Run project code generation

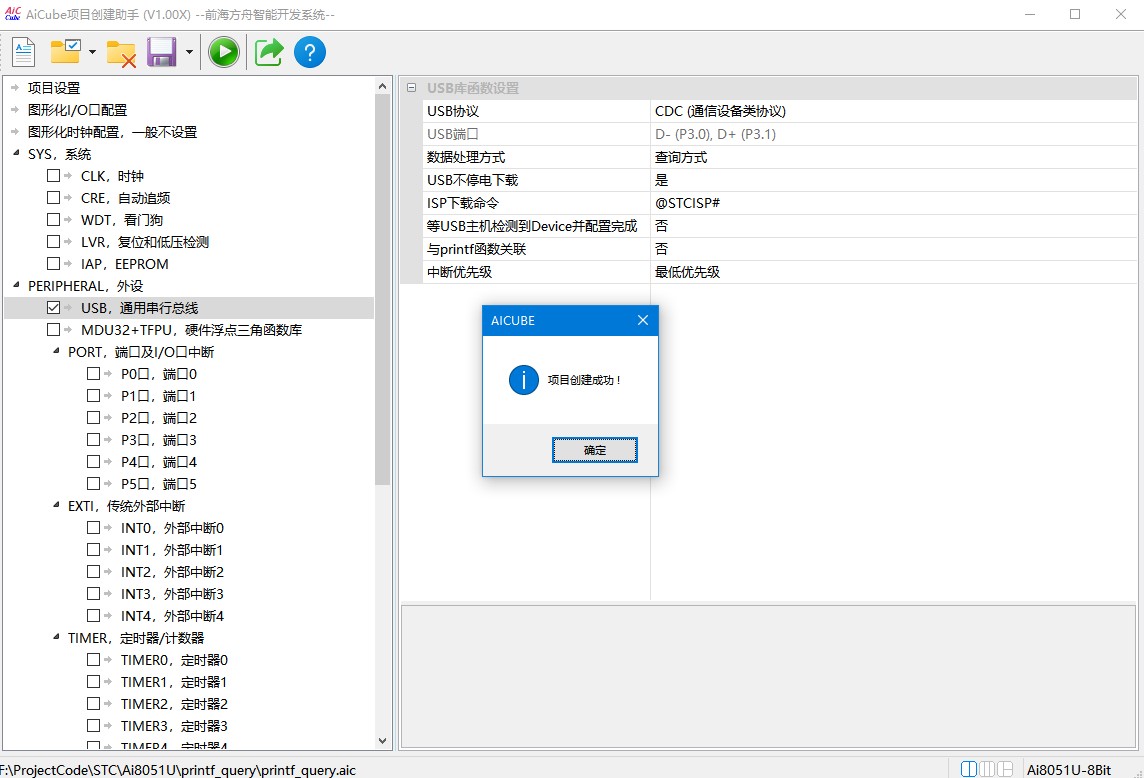pyautogui.click(x=223, y=51)
